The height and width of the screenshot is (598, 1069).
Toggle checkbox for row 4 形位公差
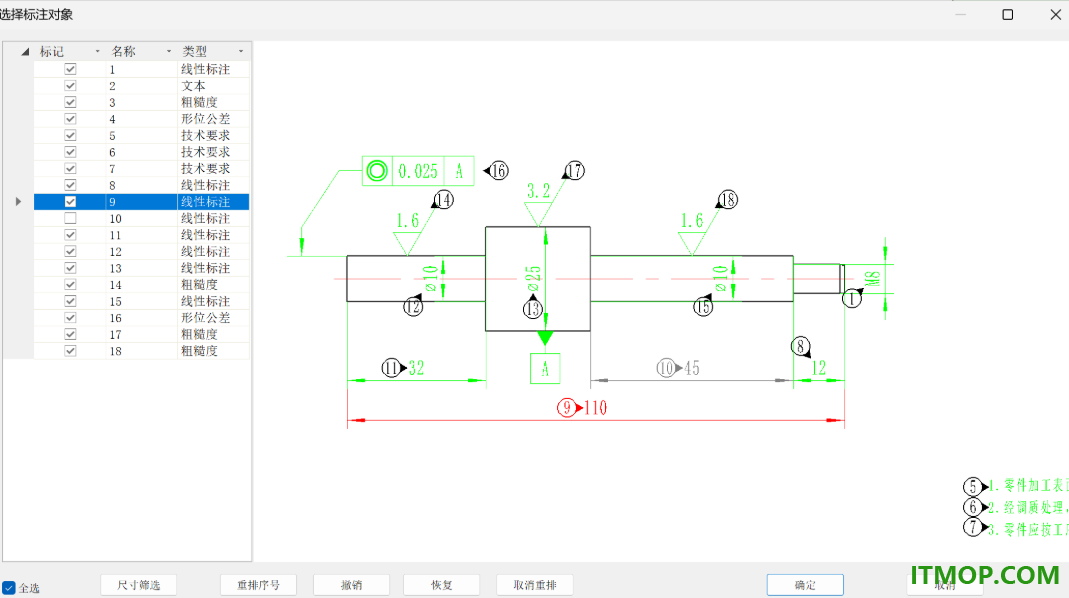click(70, 119)
